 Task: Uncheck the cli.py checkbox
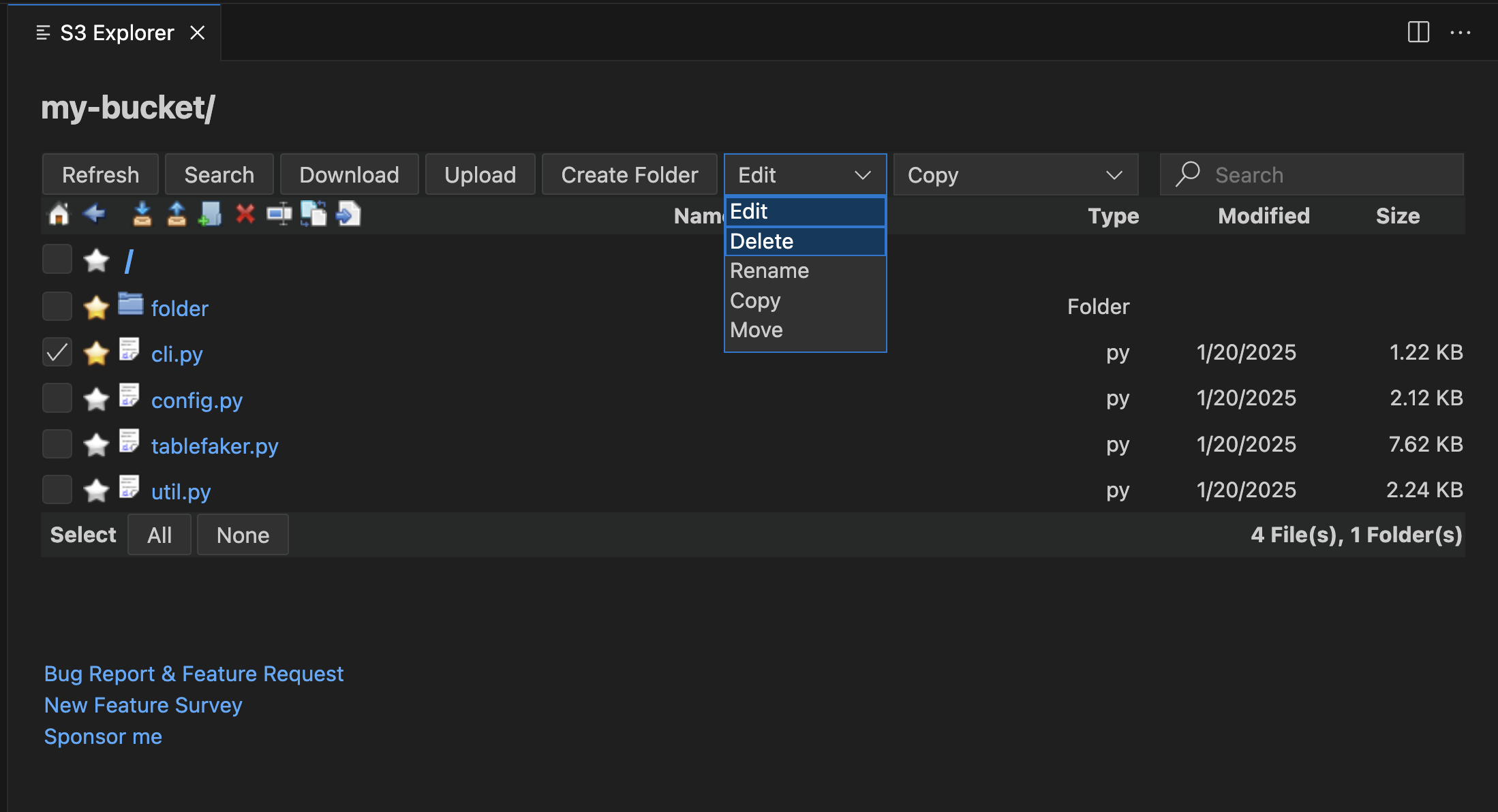point(57,352)
